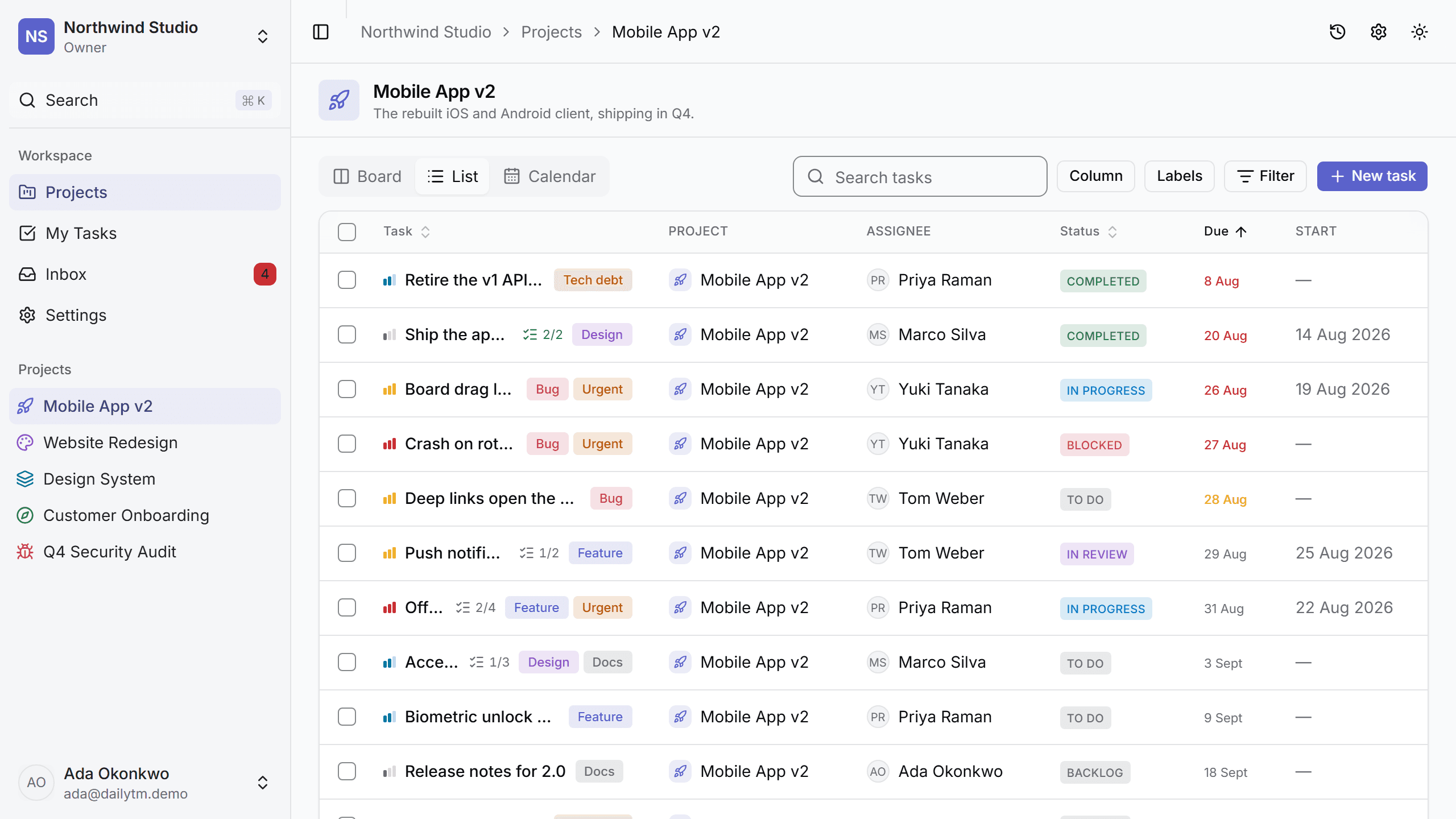Click the subtask 2/2 checklist icon on Ship the ap row
Image resolution: width=1456 pixels, height=819 pixels.
[530, 334]
